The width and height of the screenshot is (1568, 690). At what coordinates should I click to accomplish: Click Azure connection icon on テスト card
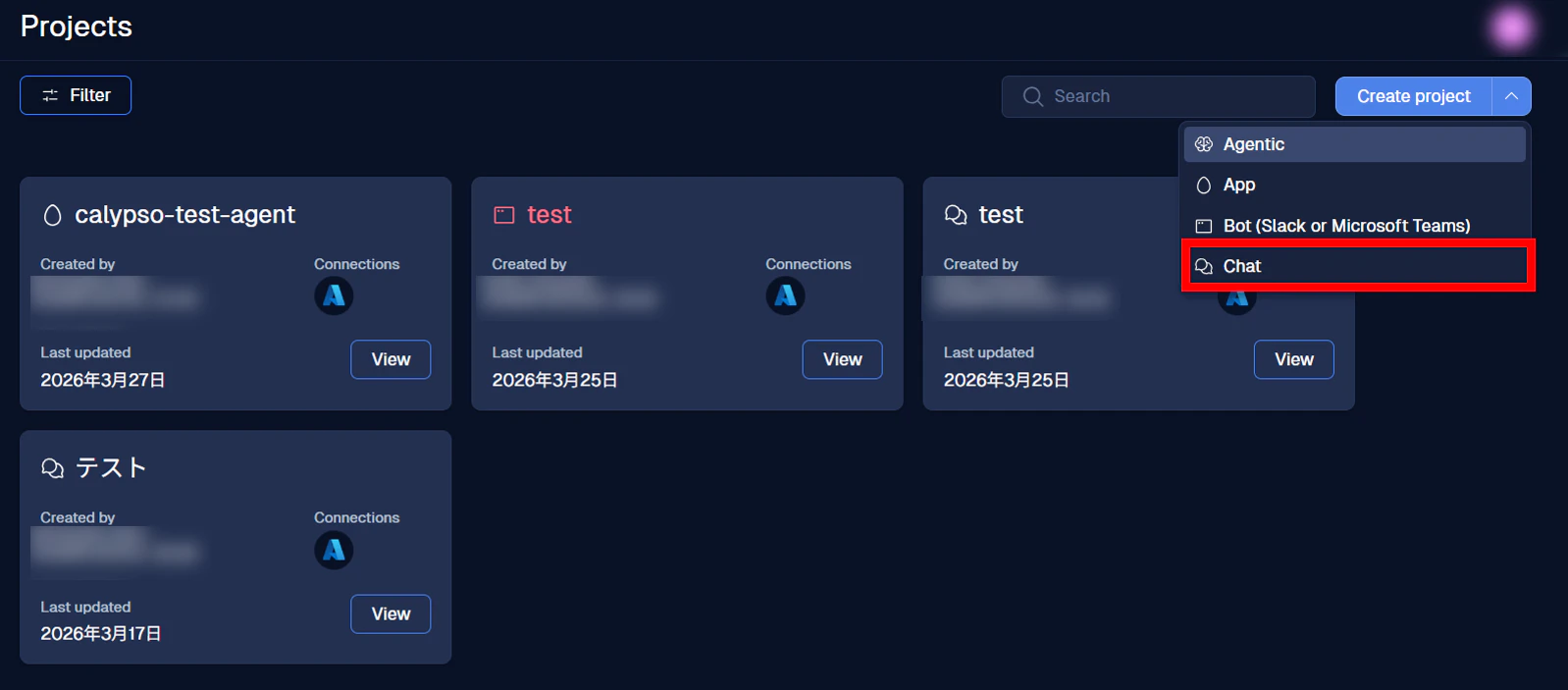pyautogui.click(x=334, y=550)
